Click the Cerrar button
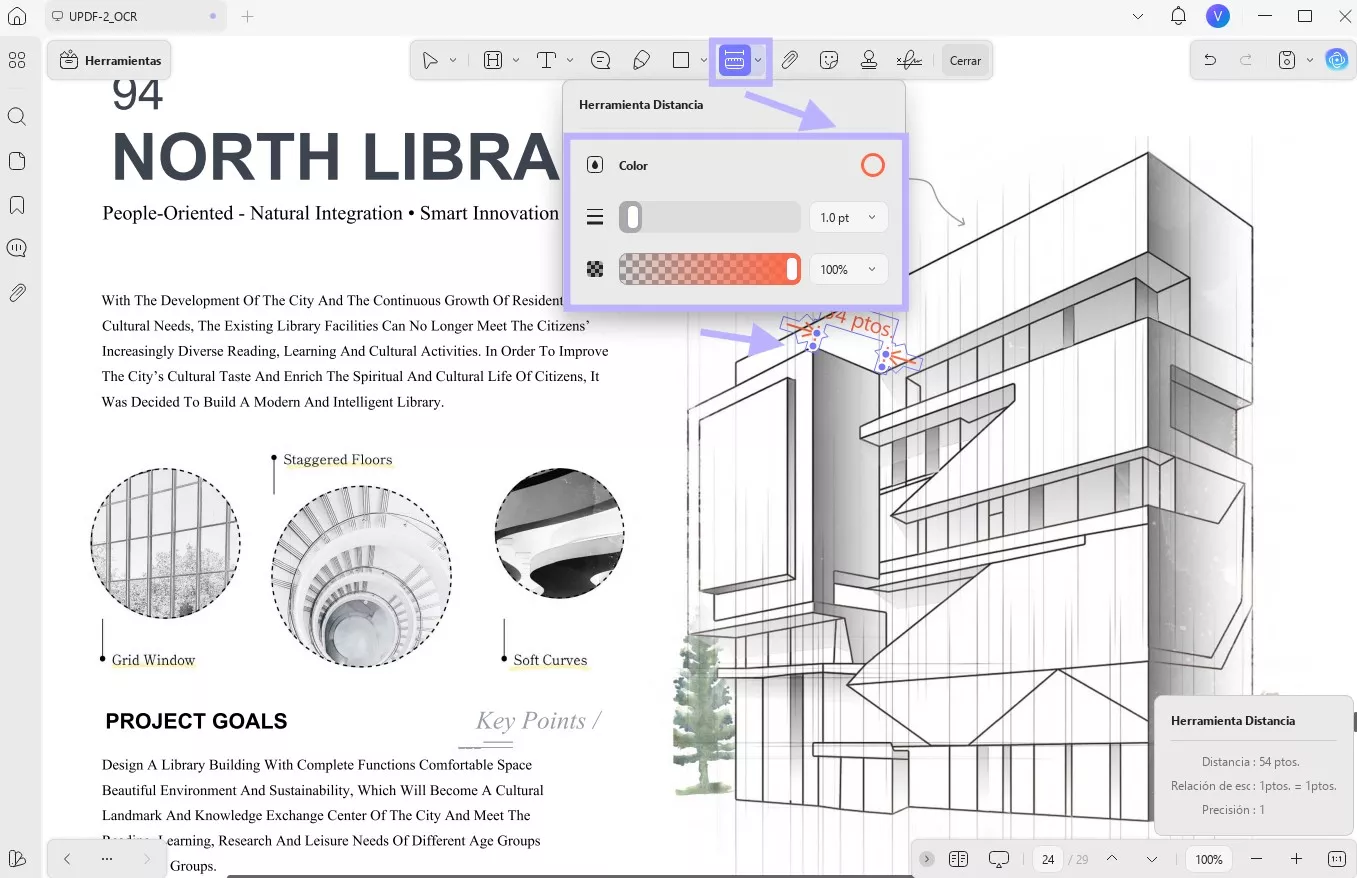Image resolution: width=1357 pixels, height=878 pixels. click(965, 60)
